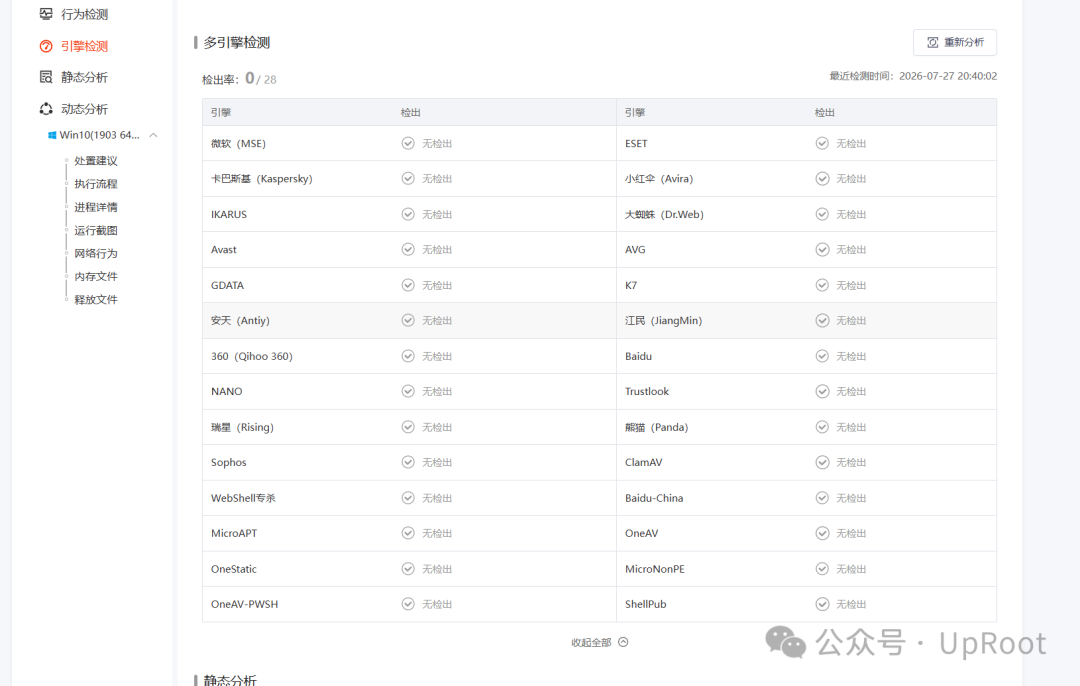Click the check icon for WebShell专杀

point(408,498)
